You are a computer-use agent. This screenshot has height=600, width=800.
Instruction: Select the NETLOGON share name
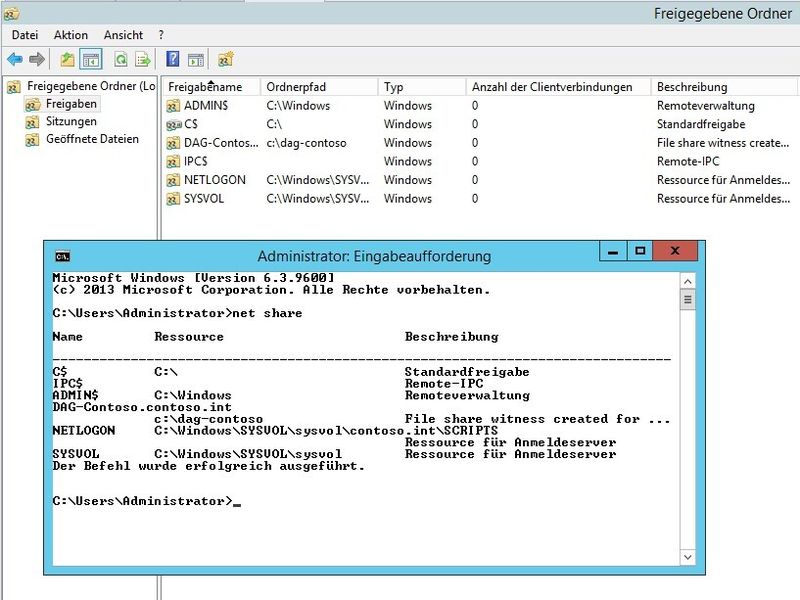[x=215, y=180]
